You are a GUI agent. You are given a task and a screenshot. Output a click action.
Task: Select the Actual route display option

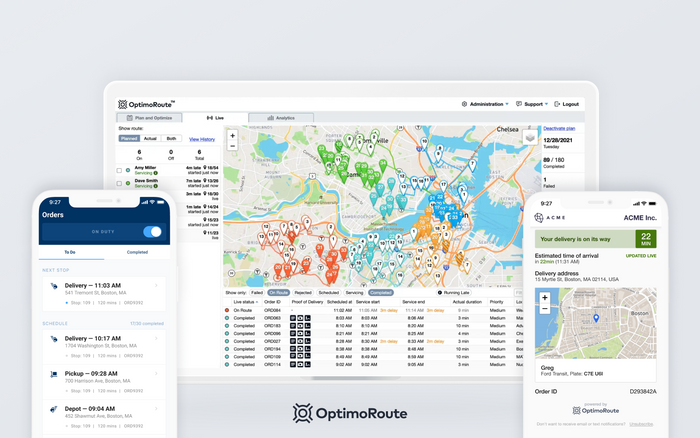[152, 139]
